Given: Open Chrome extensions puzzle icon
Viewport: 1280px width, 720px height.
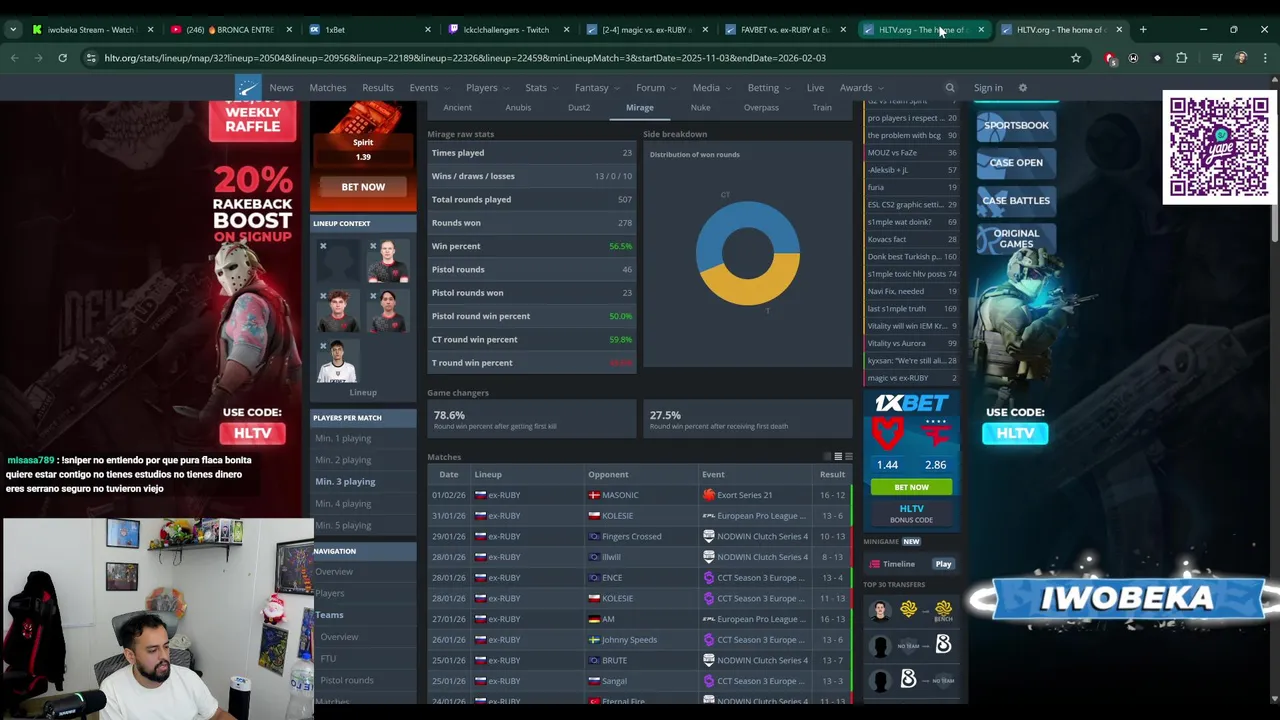Looking at the screenshot, I should (x=1181, y=58).
